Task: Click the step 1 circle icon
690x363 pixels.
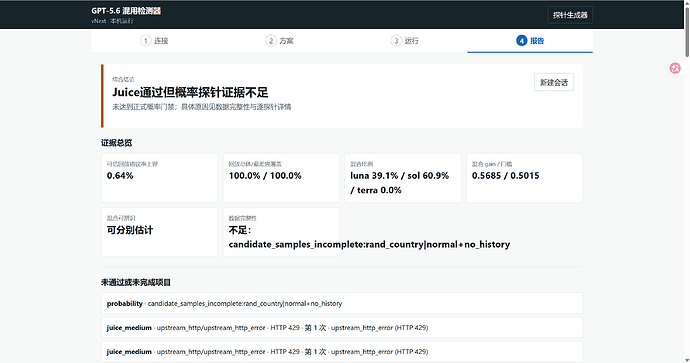Action: [146, 40]
